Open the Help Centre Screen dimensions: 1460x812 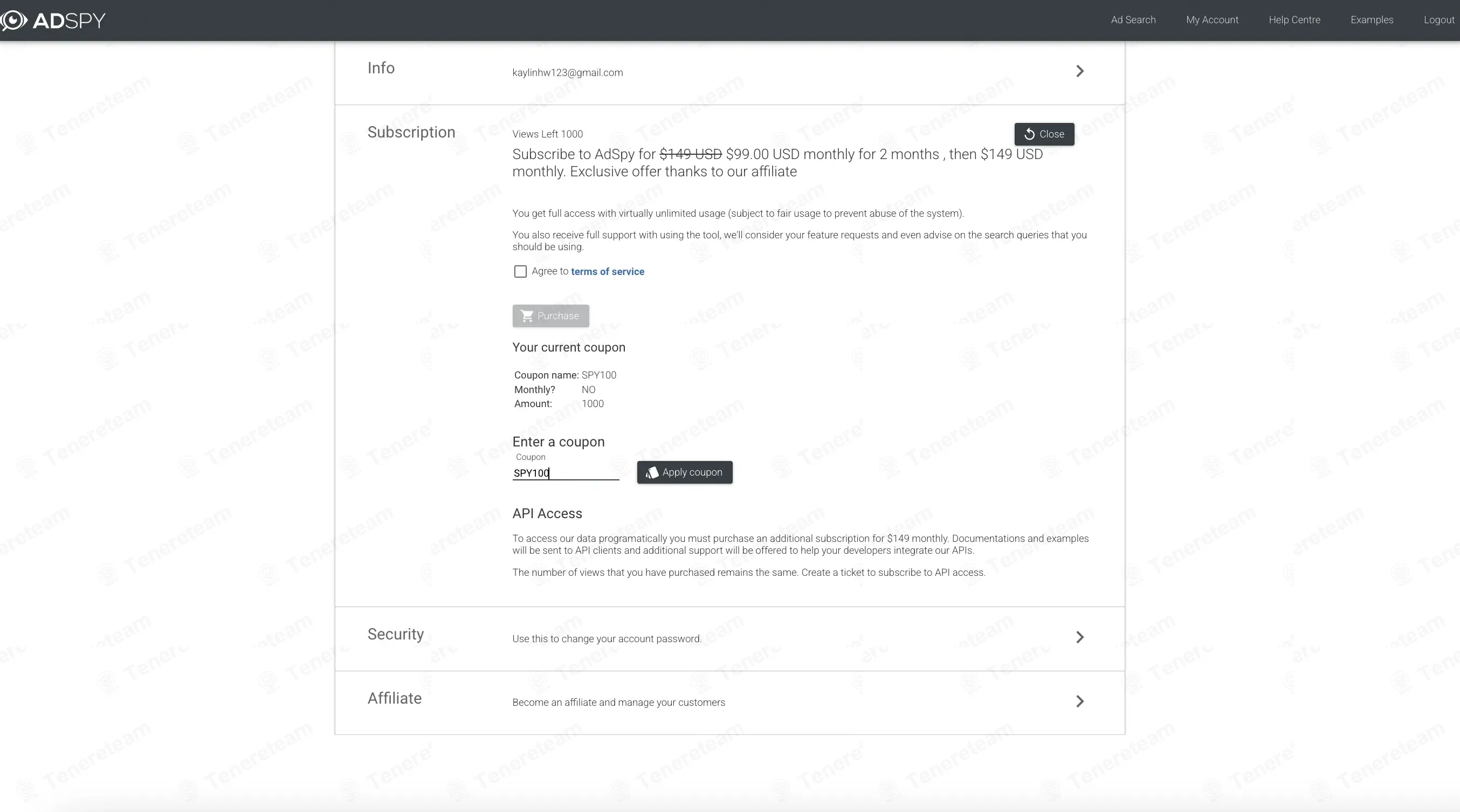tap(1294, 20)
